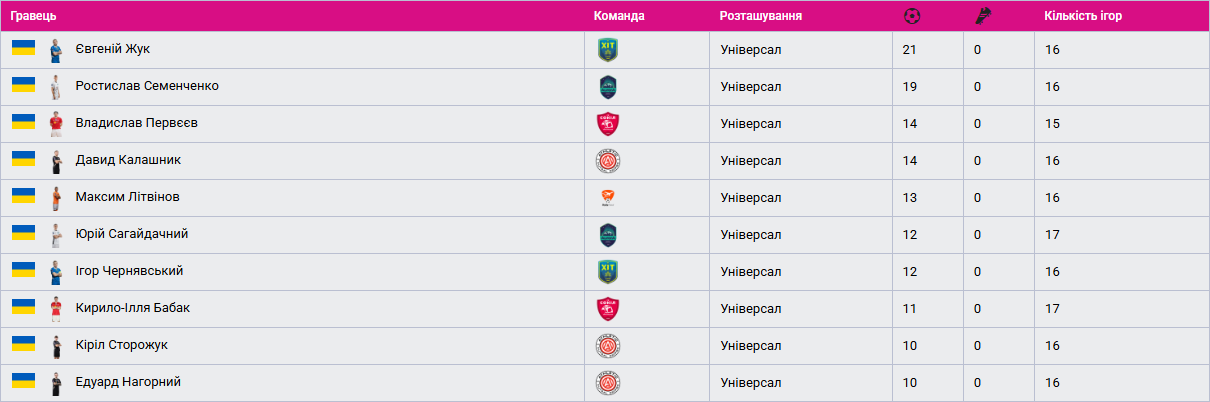Image resolution: width=1210 pixels, height=402 pixels.
Task: Click player photo of Ростислав Семенченко
Action: (56, 87)
